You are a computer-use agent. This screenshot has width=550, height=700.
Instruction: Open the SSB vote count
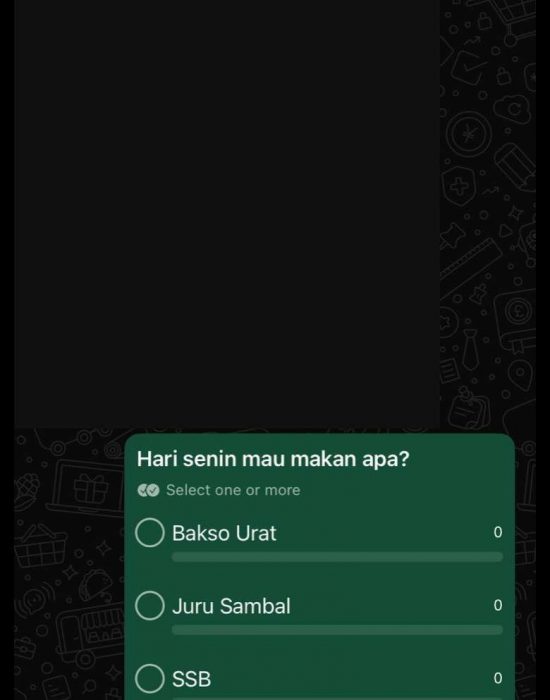point(498,678)
